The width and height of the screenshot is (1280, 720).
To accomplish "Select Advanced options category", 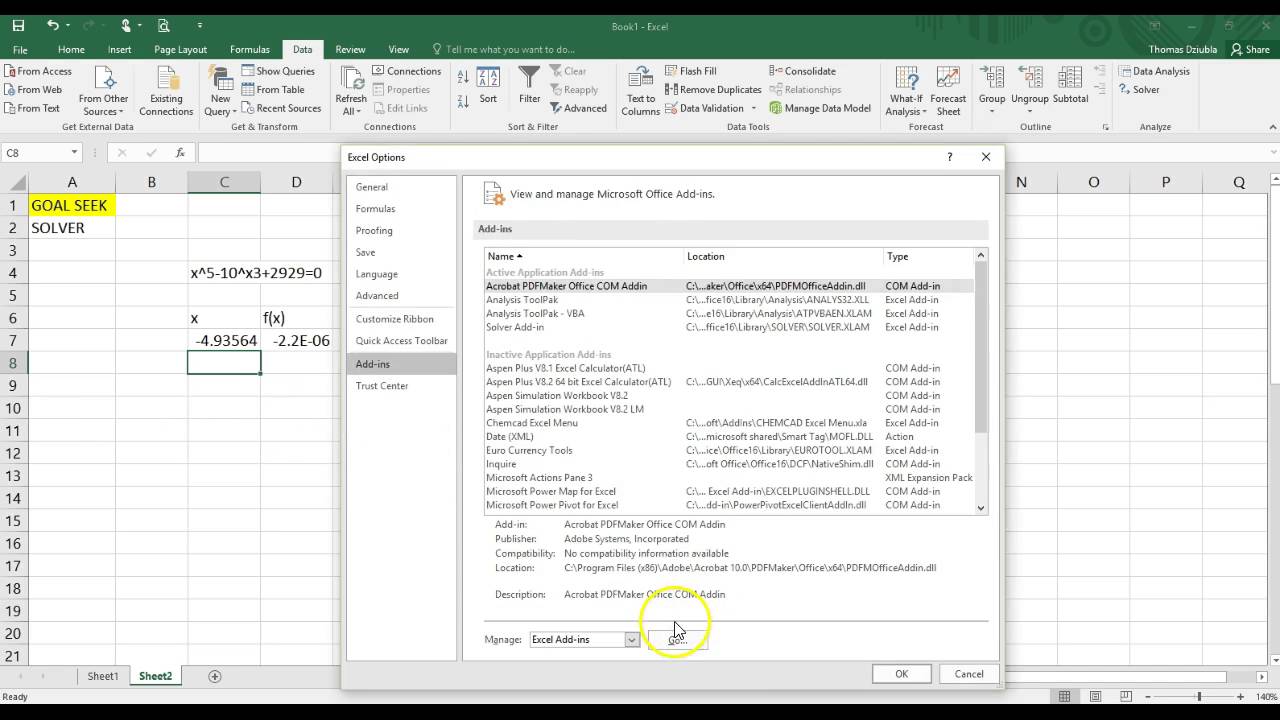I will point(401,296).
